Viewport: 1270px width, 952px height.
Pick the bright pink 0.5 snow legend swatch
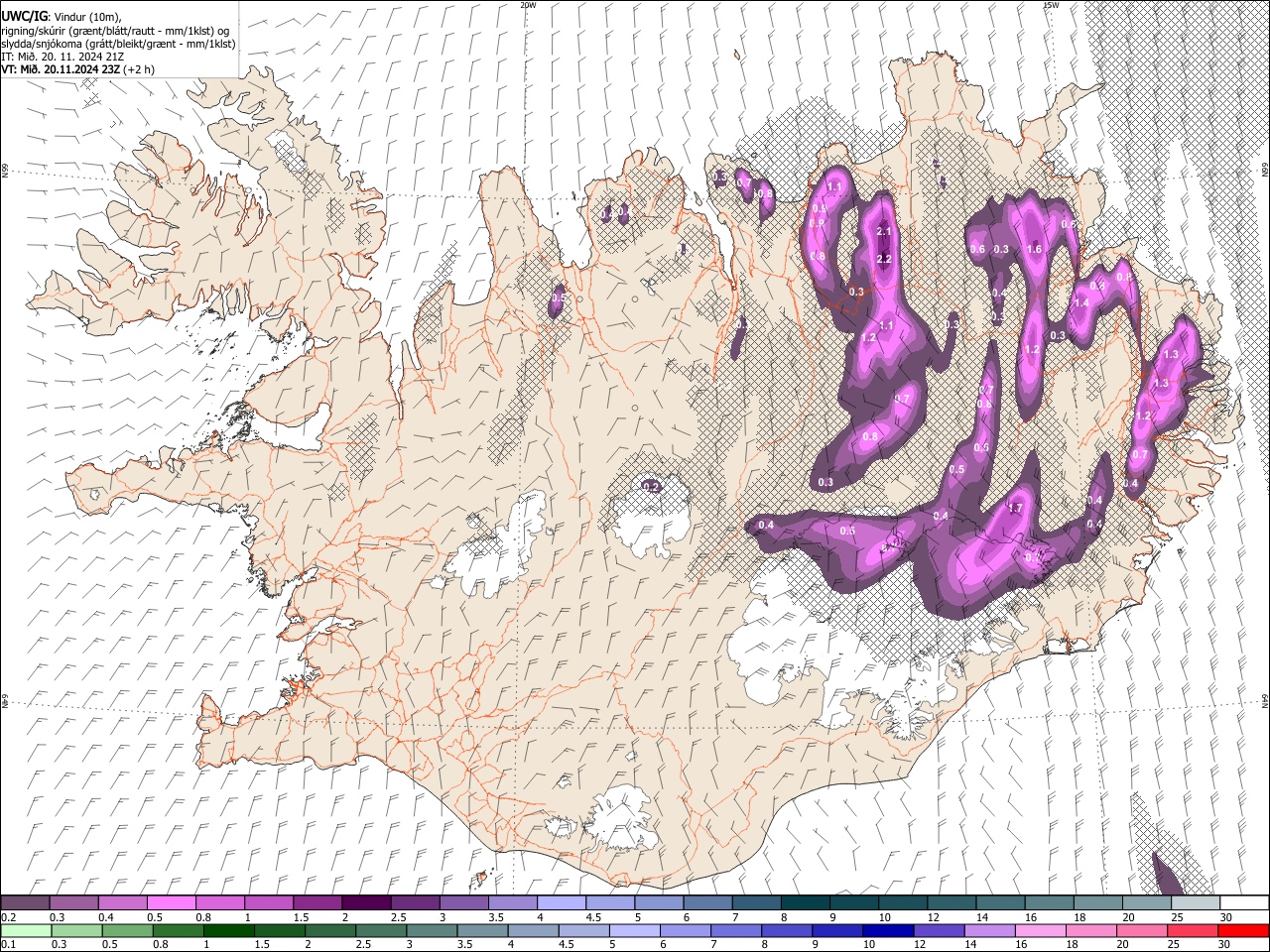coord(172,903)
